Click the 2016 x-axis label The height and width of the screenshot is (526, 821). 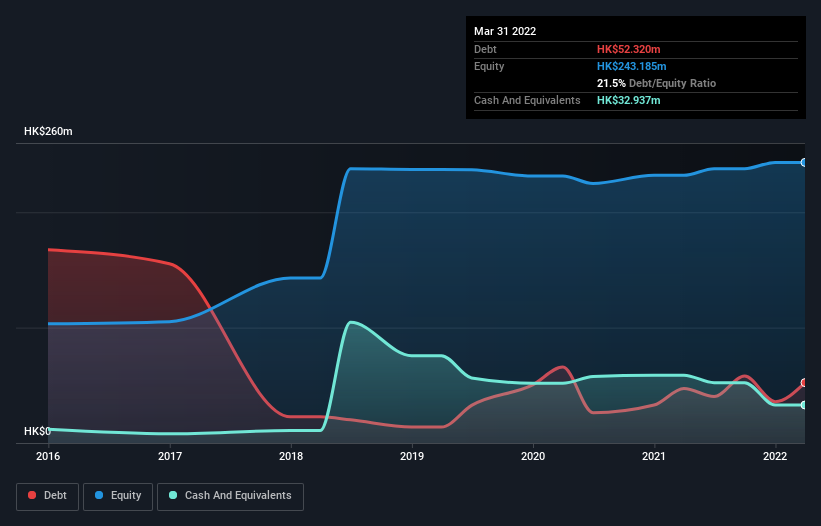48,456
